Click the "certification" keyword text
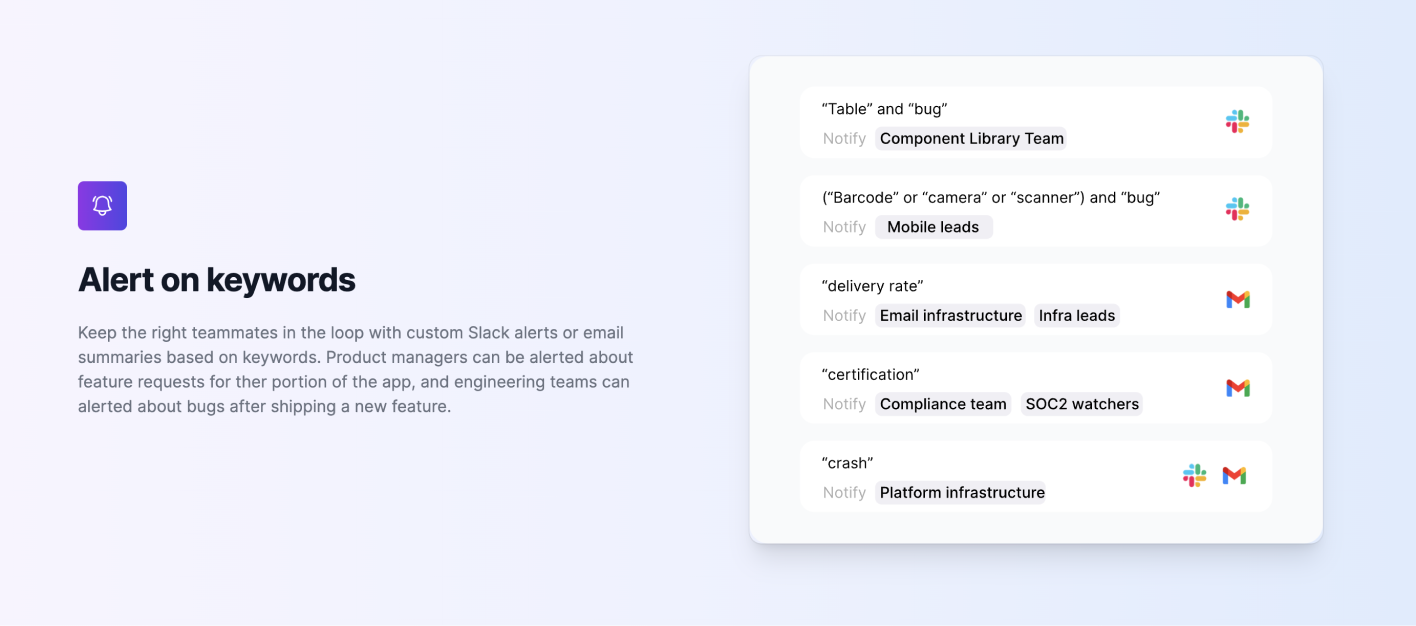Viewport: 1416px width, 626px height. point(870,374)
